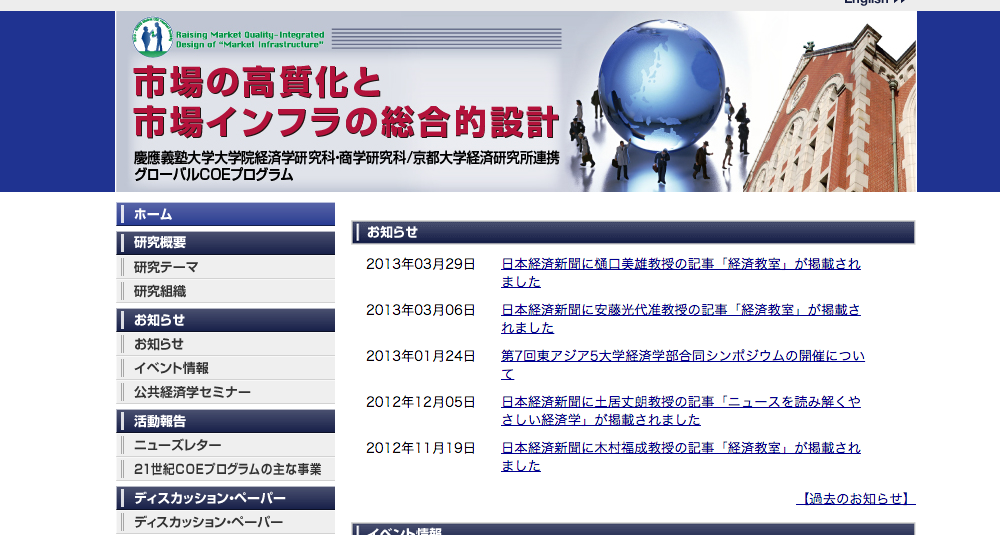Click the brick building photo in banner
The image size is (1000, 535).
point(831,108)
